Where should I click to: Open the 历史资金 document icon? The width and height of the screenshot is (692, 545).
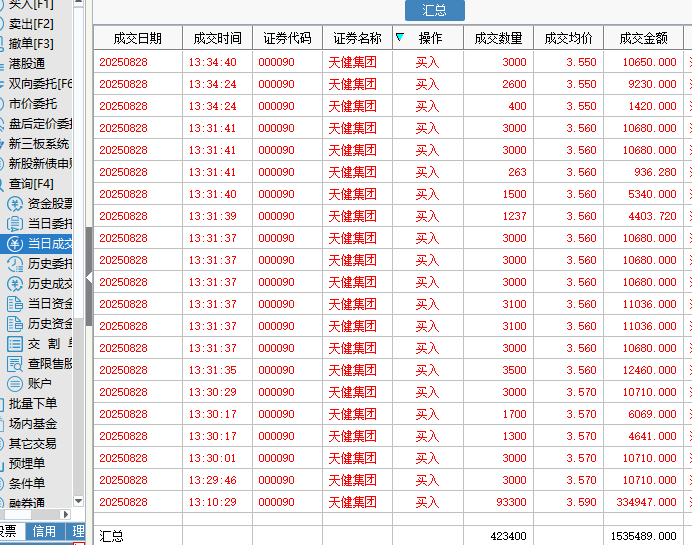point(15,324)
